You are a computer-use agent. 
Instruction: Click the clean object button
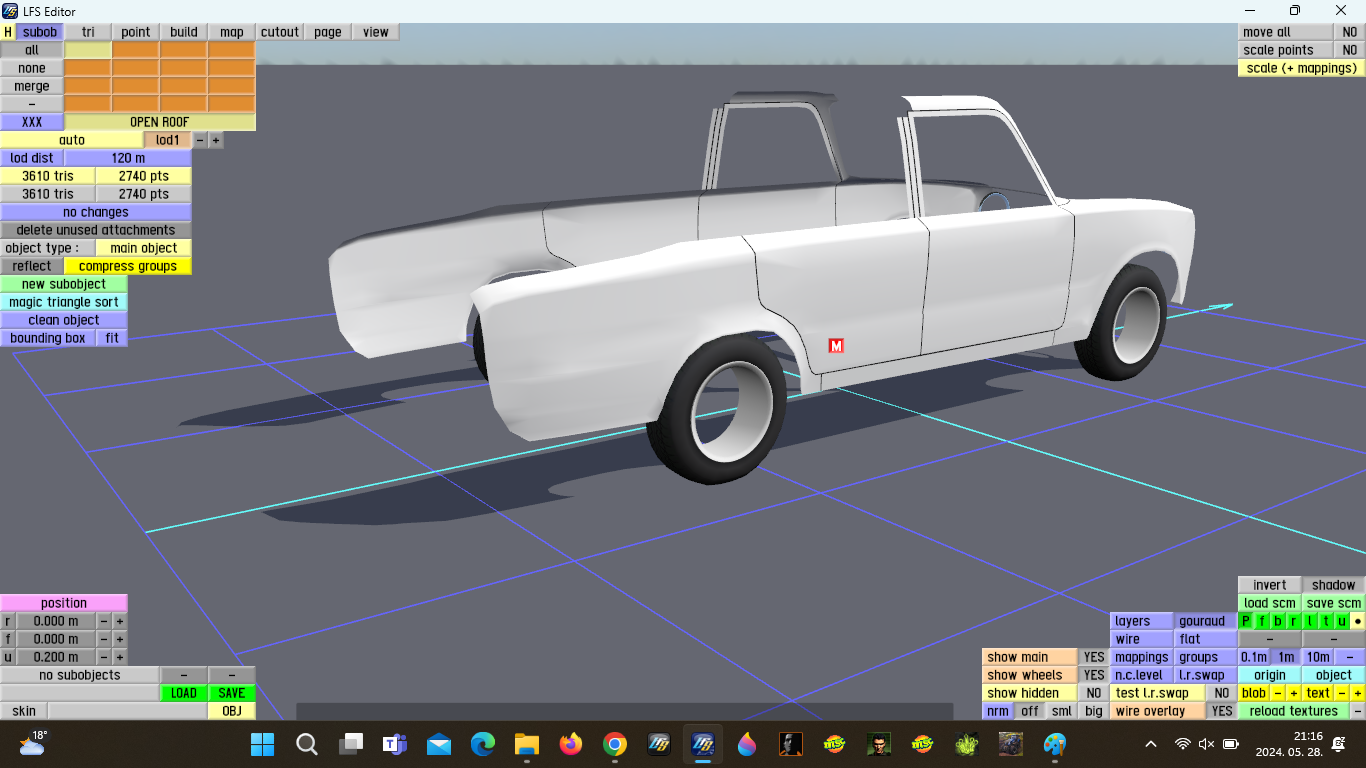point(64,320)
